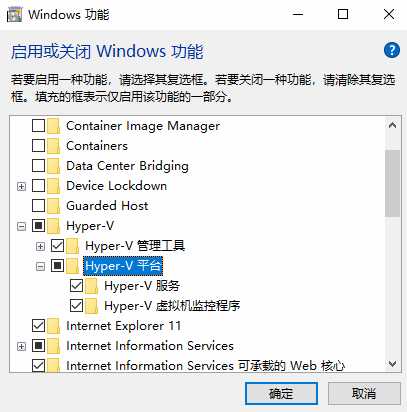Expand the Device Lockdown tree node
The width and height of the screenshot is (407, 412).
click(x=21, y=186)
